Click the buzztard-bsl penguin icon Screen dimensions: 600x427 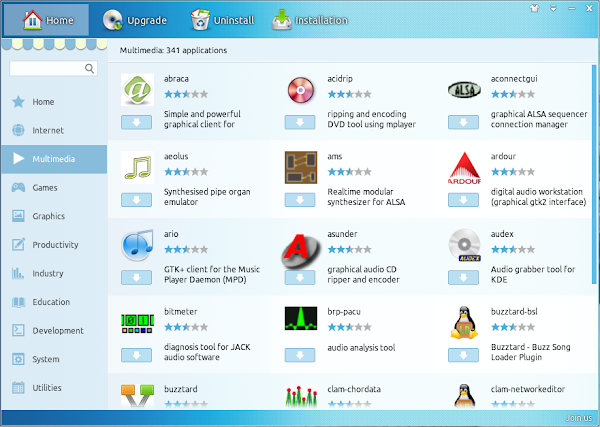[464, 323]
